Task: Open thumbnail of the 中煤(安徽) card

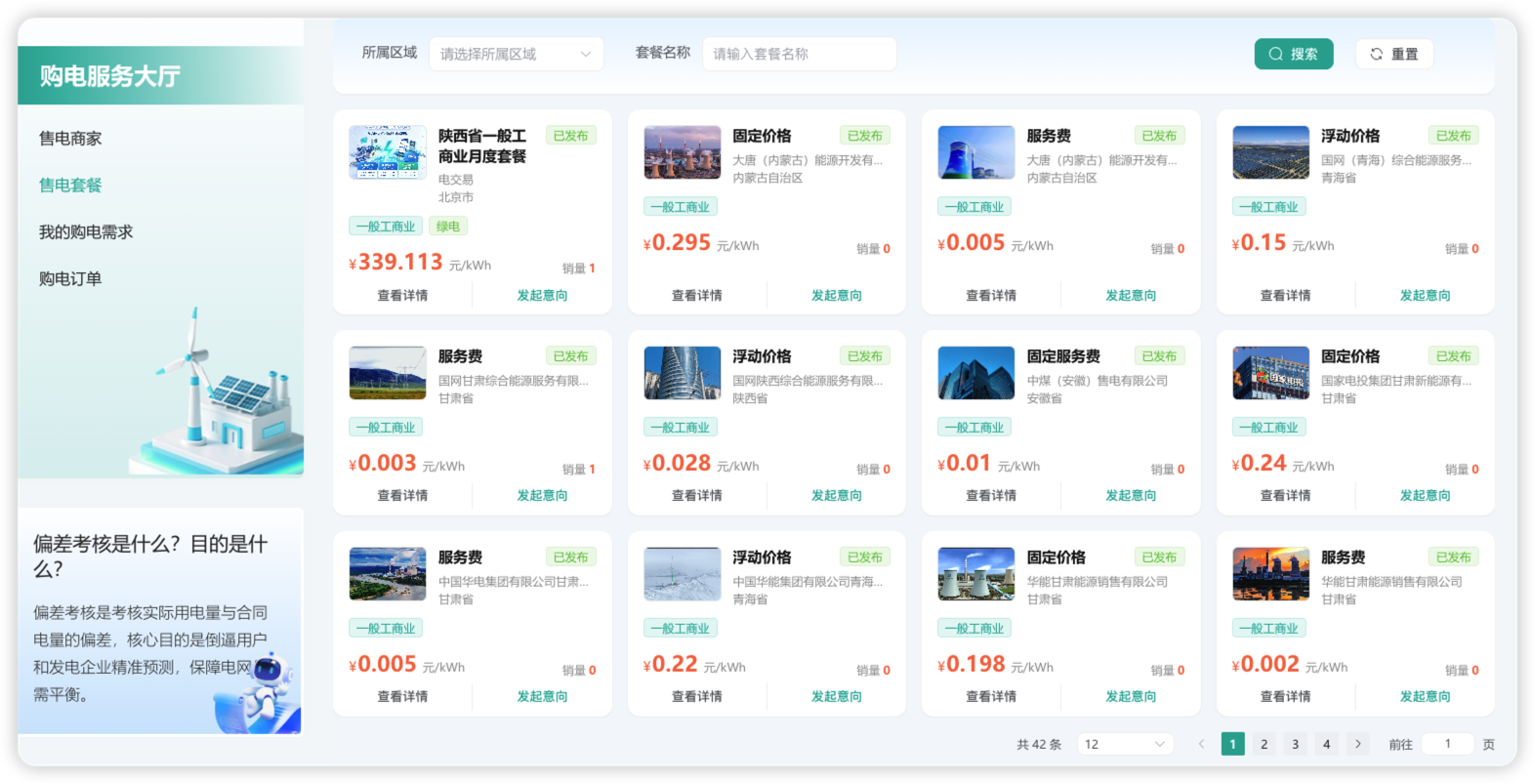Action: [976, 373]
